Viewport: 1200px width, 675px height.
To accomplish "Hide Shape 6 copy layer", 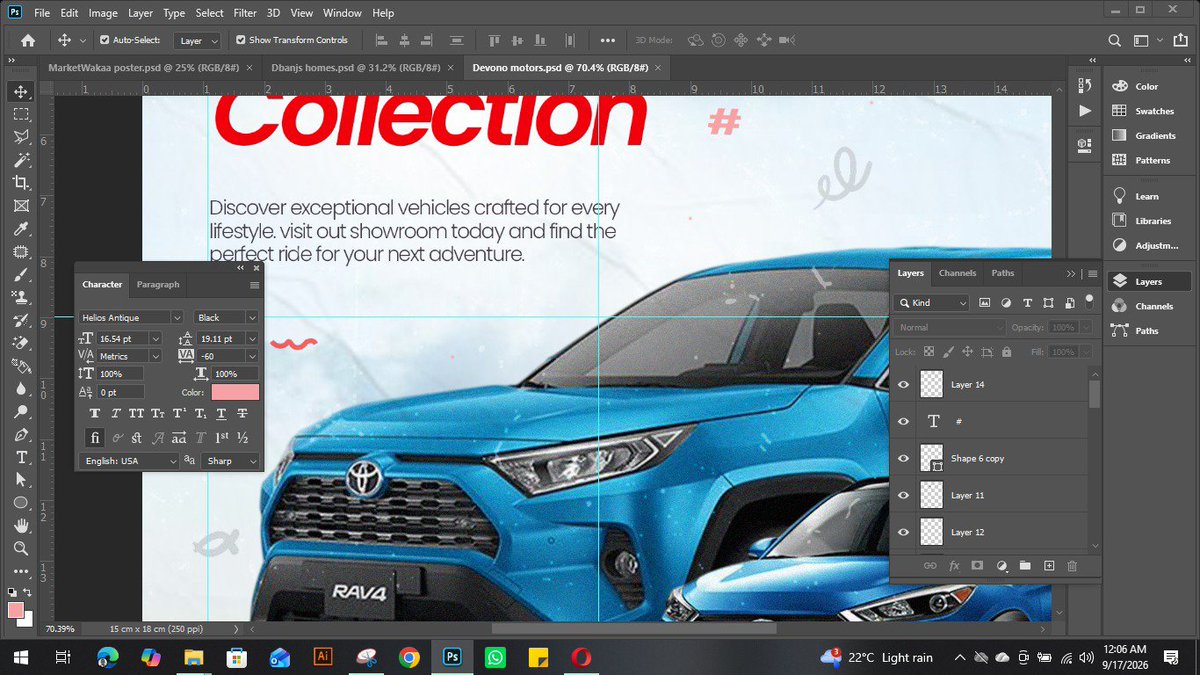I will (x=904, y=458).
